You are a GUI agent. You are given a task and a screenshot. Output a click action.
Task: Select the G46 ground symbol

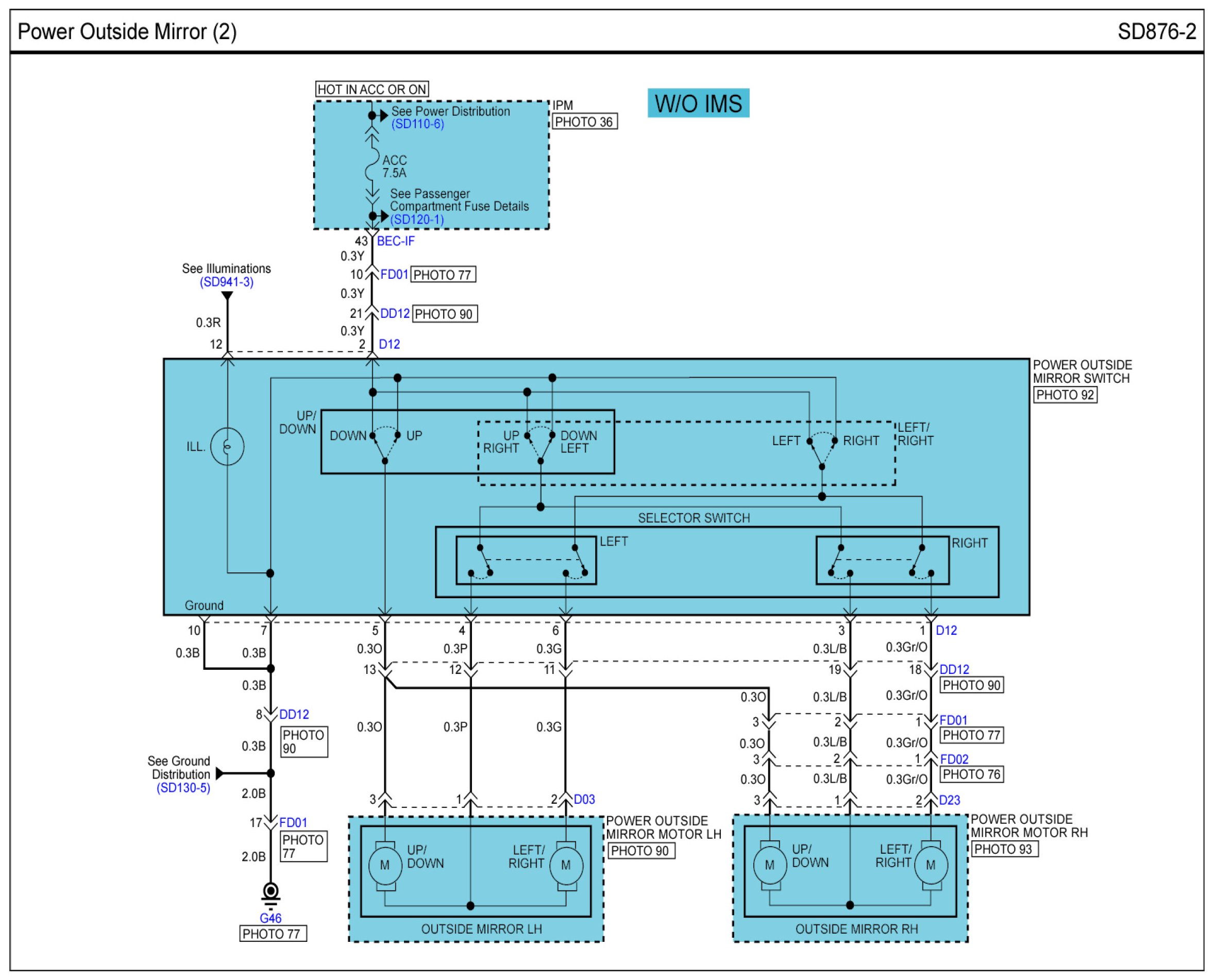(x=271, y=895)
